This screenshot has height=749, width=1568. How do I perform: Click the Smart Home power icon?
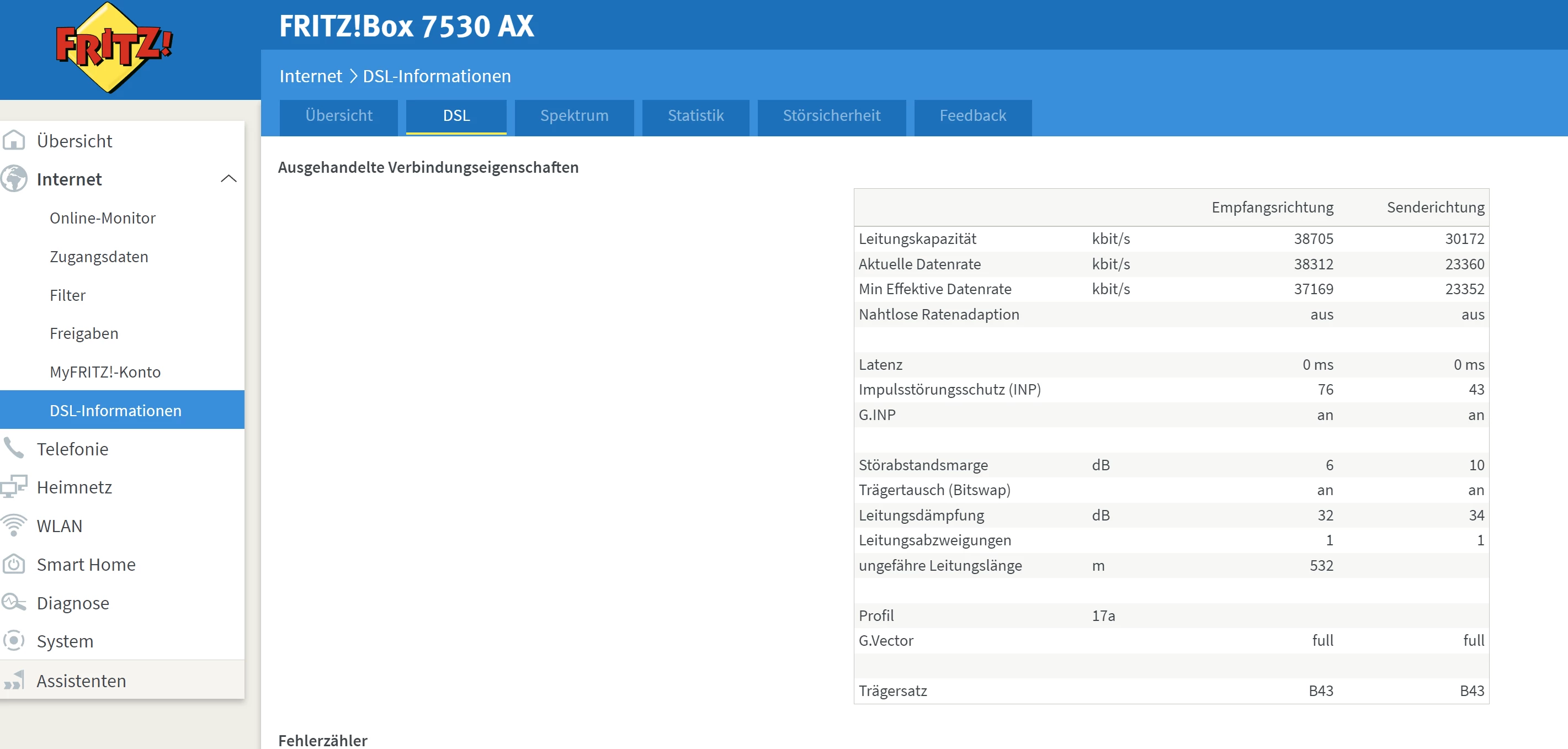13,564
